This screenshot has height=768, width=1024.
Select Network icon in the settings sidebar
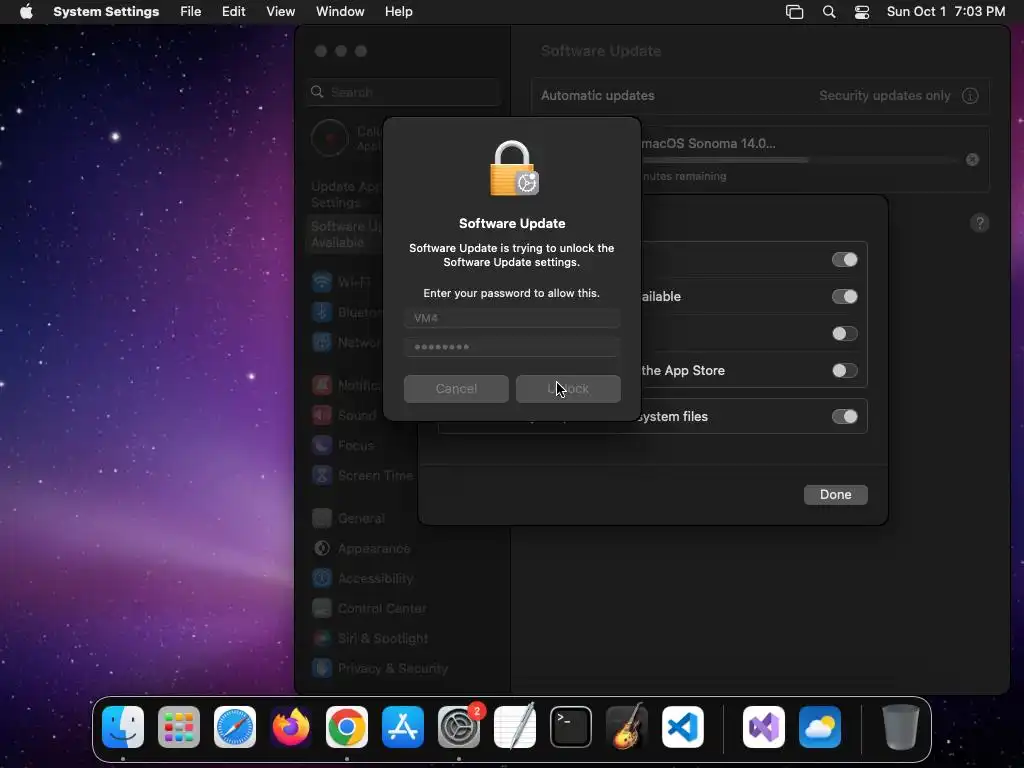tap(321, 342)
